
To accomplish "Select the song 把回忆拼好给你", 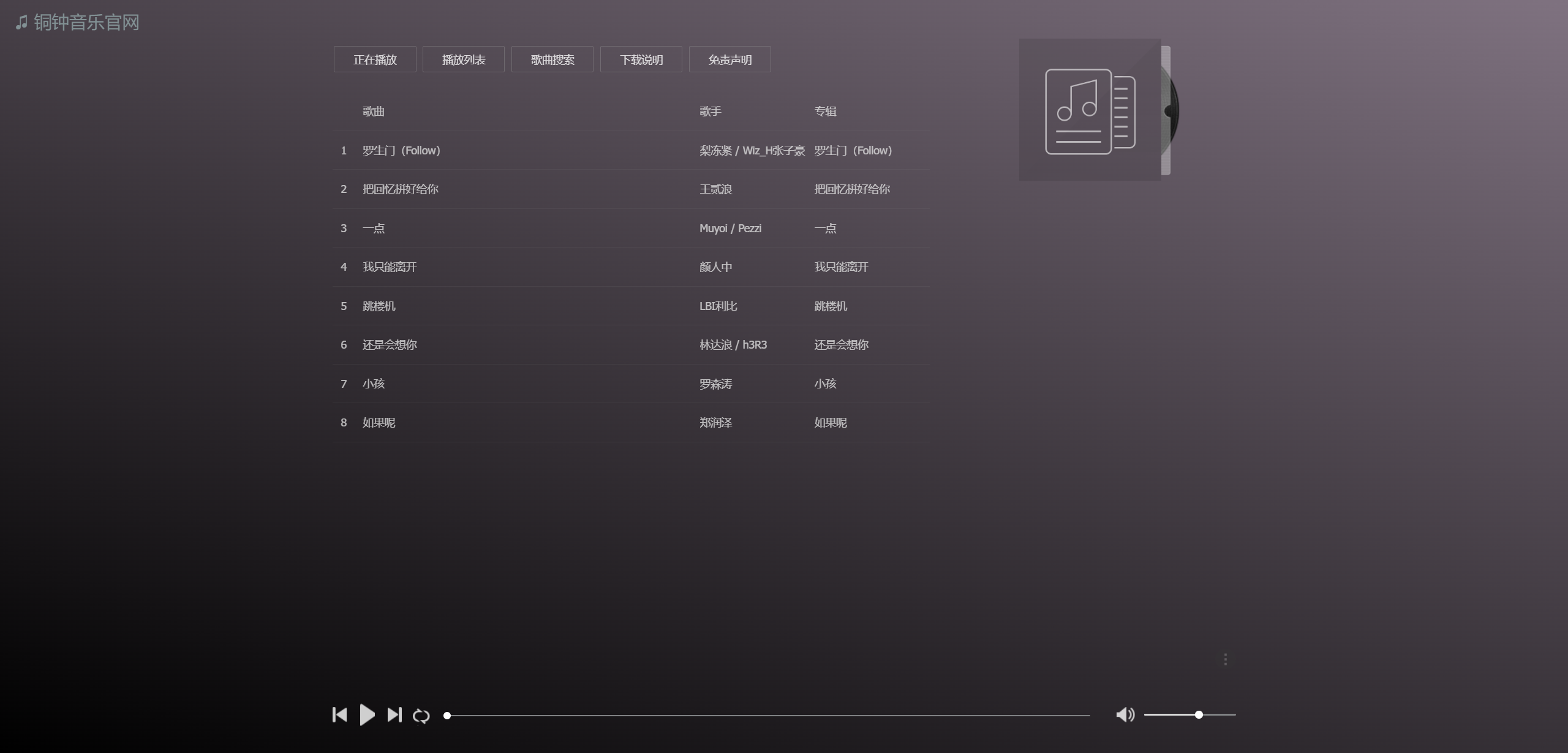I will coord(400,189).
